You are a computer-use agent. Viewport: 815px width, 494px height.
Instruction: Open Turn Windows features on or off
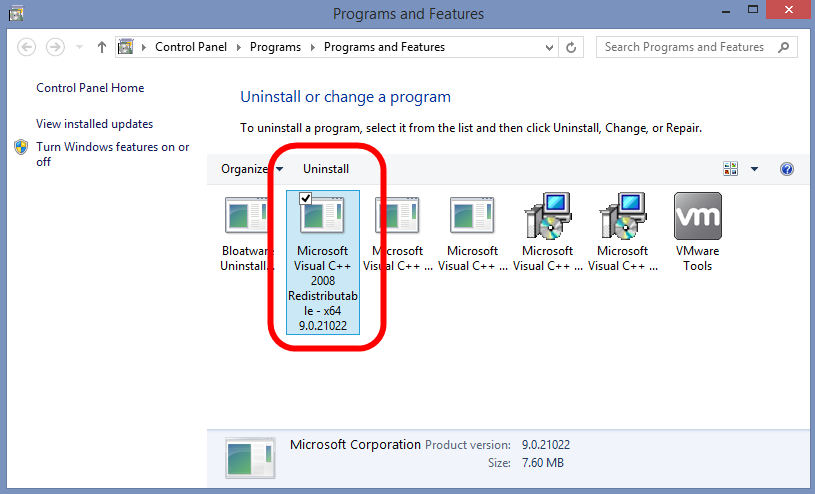113,154
